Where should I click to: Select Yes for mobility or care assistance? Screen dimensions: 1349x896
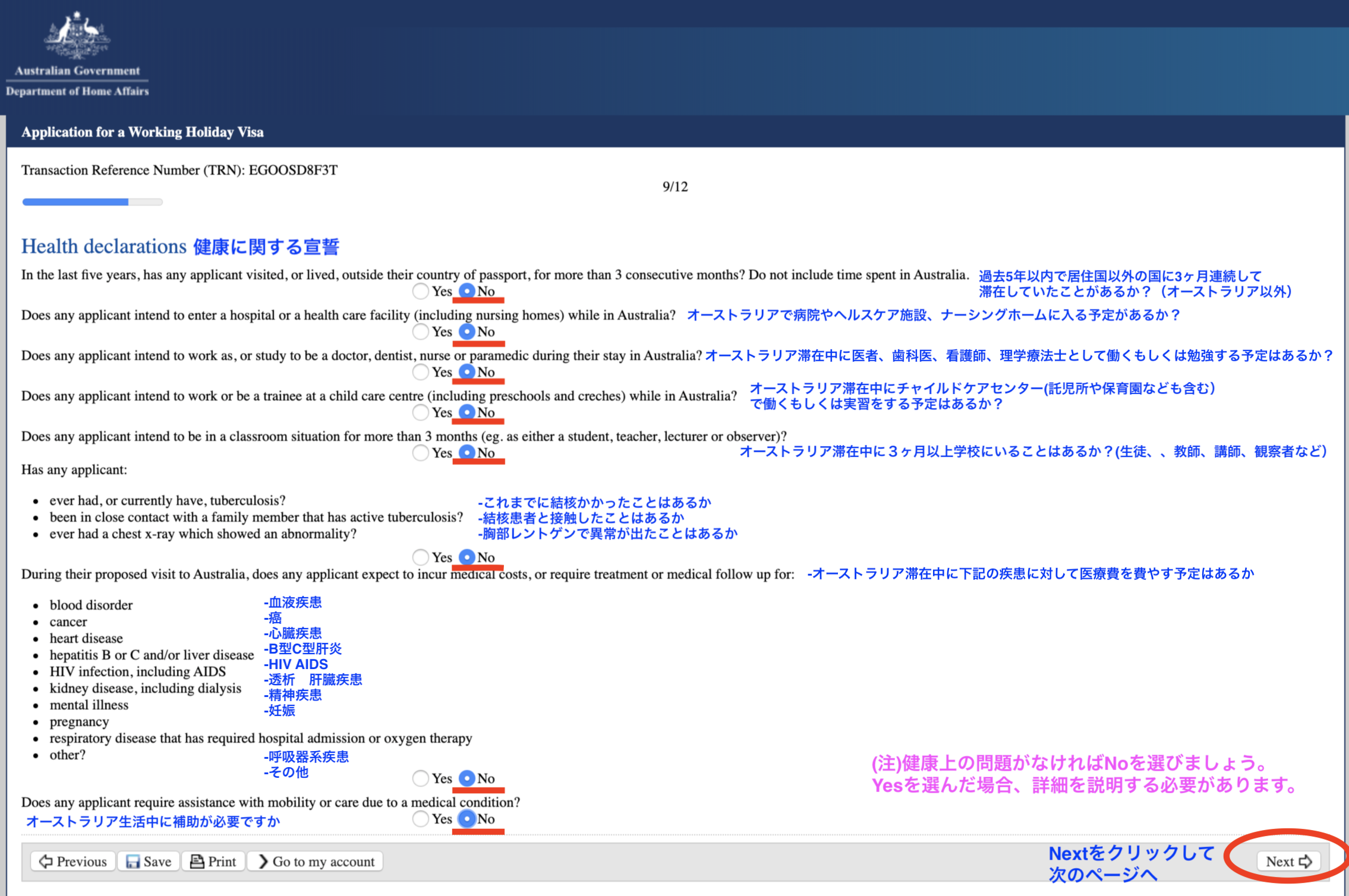(421, 819)
